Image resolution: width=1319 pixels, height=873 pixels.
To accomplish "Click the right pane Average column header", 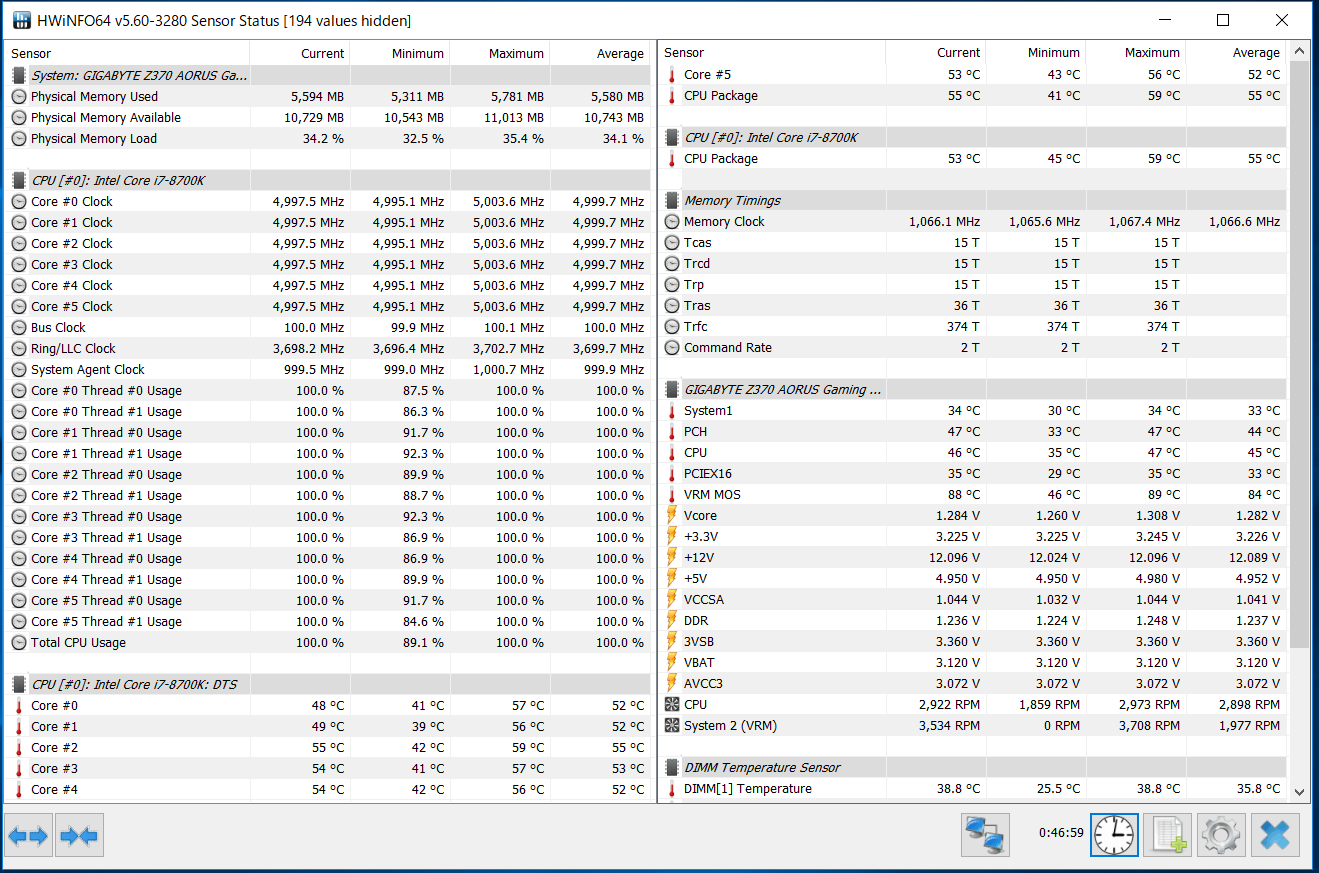I will 1236,52.
